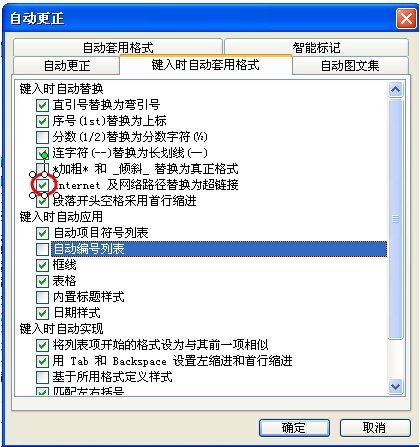Toggle 序号(1st)替换为上标 checkbox
The image size is (420, 447).
42,121
